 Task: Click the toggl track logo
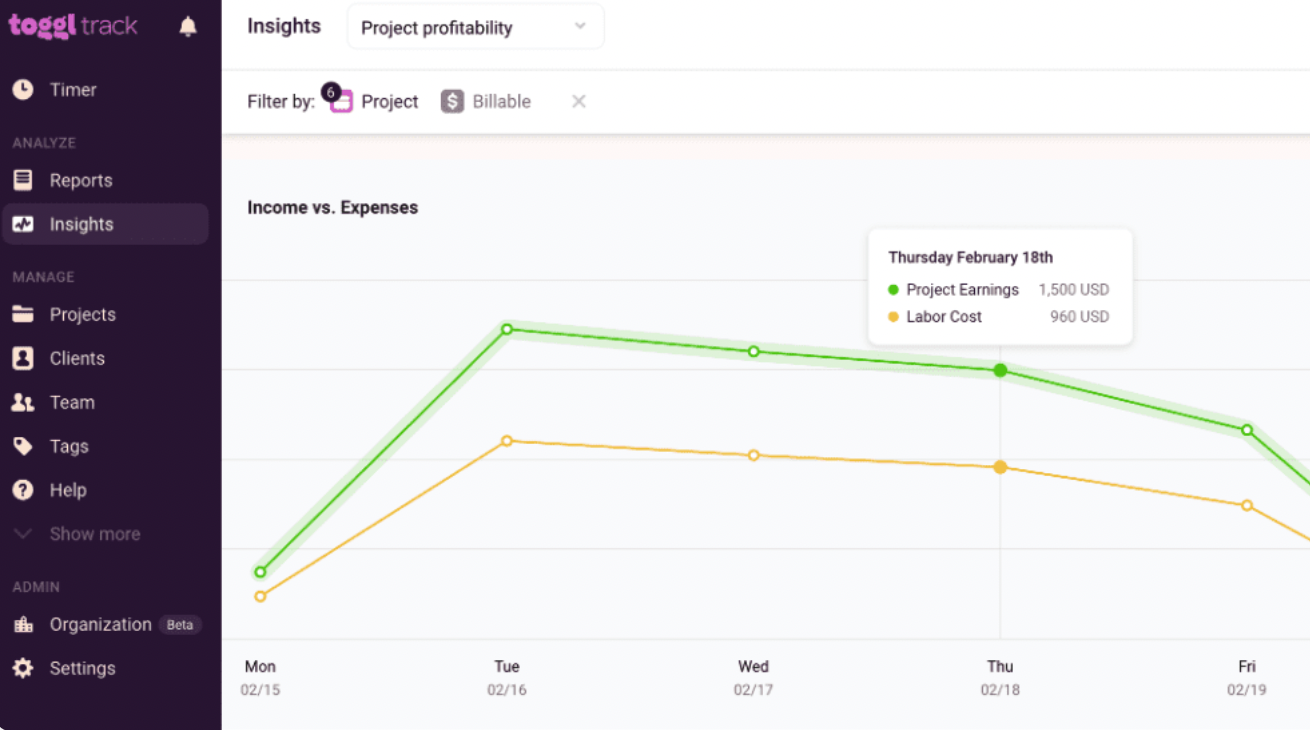[73, 26]
